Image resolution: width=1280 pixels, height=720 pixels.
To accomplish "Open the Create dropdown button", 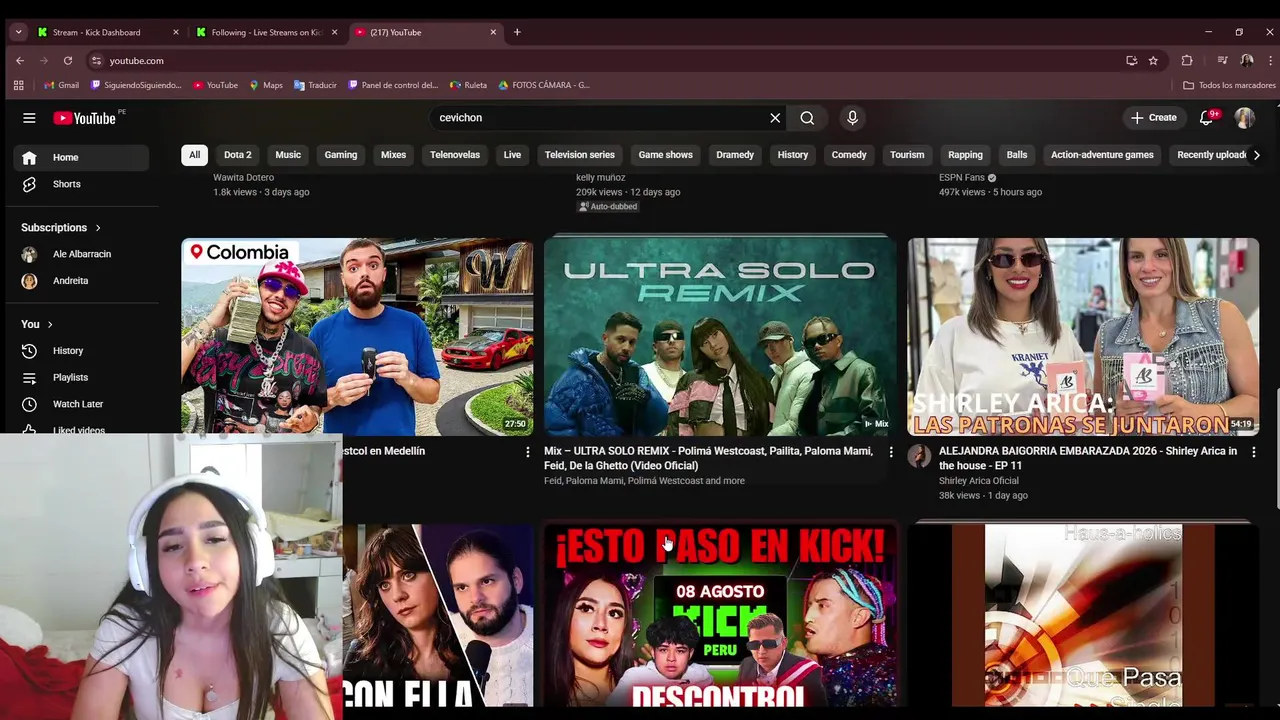I will point(1153,118).
